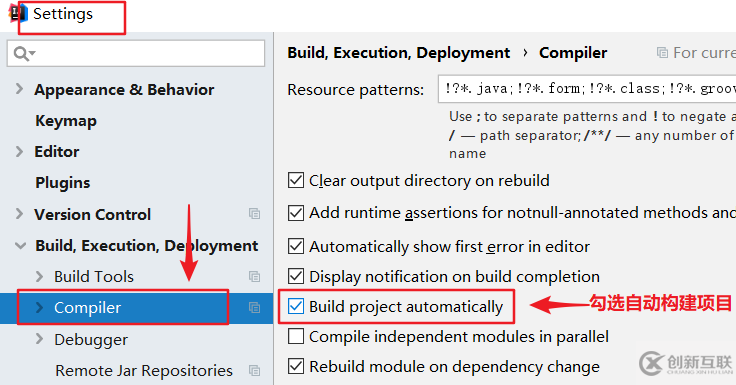Click project-level icon beside Compiler item
Screen dimensions: 736x385
coord(254,308)
